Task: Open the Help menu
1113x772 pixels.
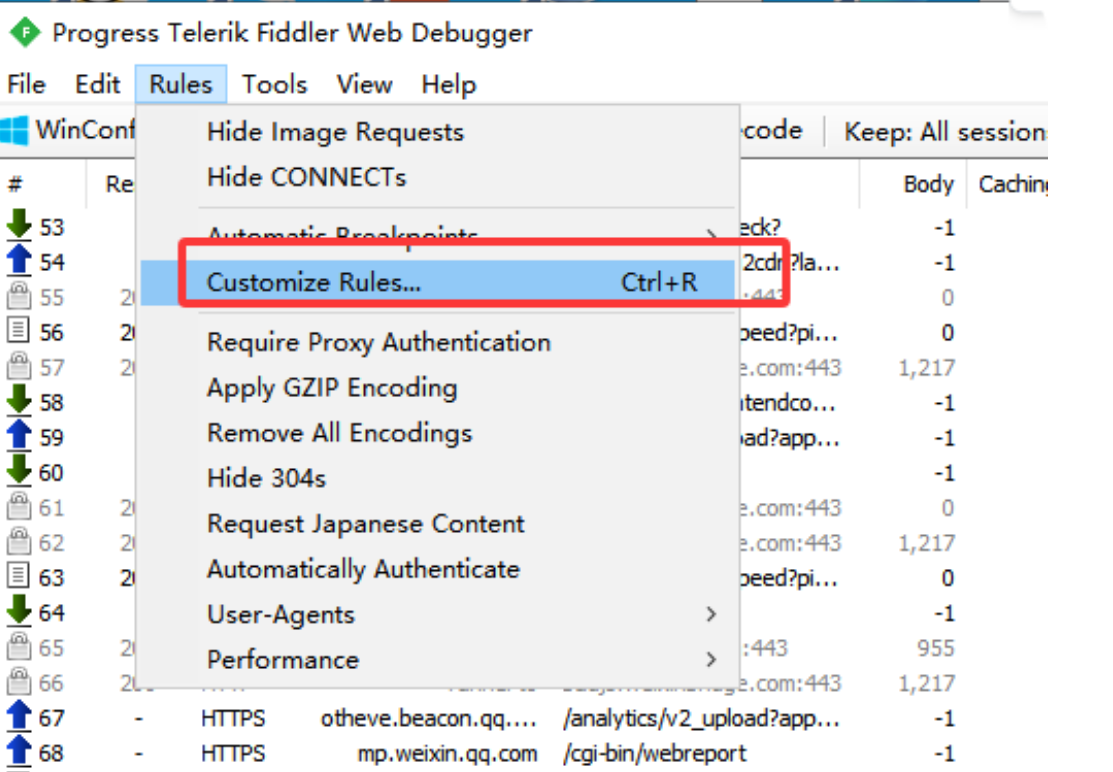Action: [x=449, y=84]
